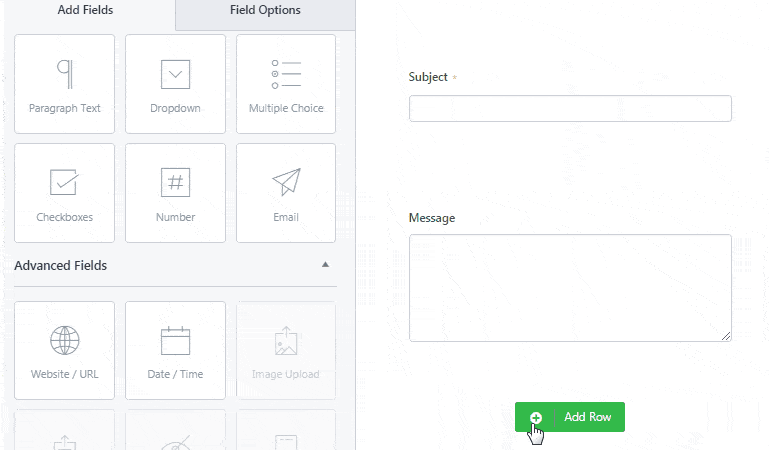Add a Date / Time field
The width and height of the screenshot is (769, 450).
pos(175,350)
